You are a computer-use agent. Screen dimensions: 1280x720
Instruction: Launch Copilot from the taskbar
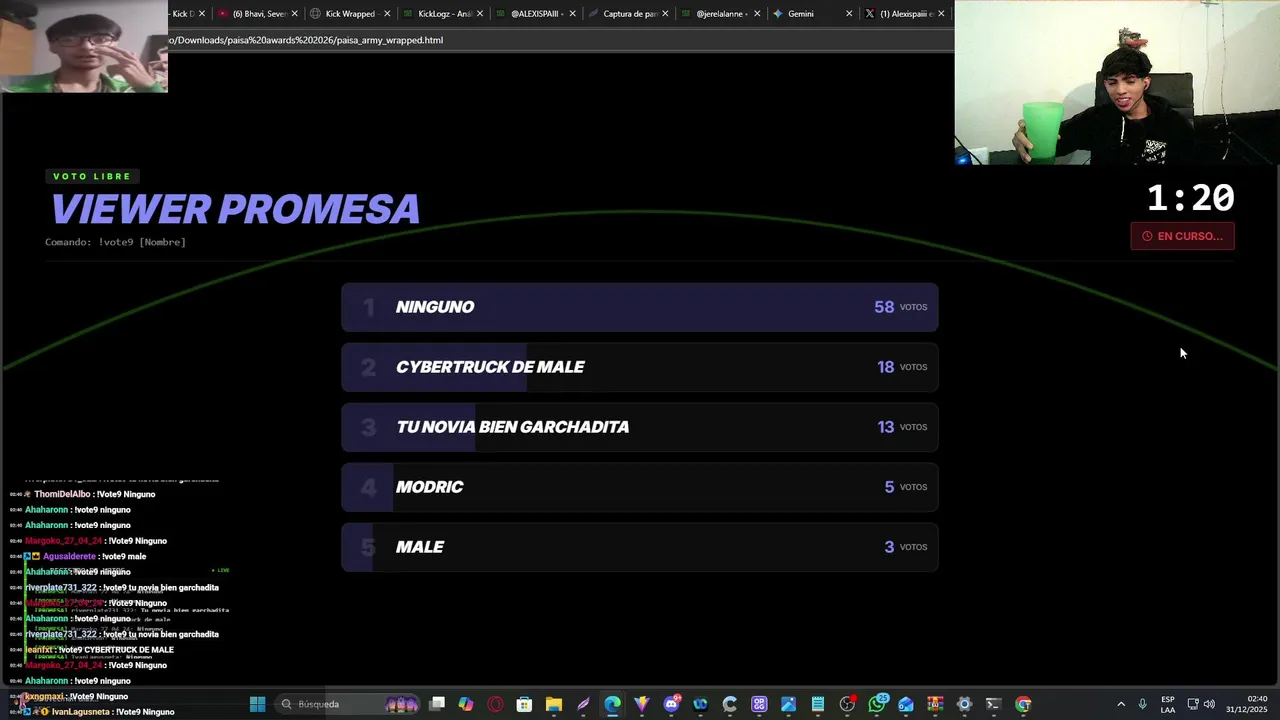[x=466, y=704]
